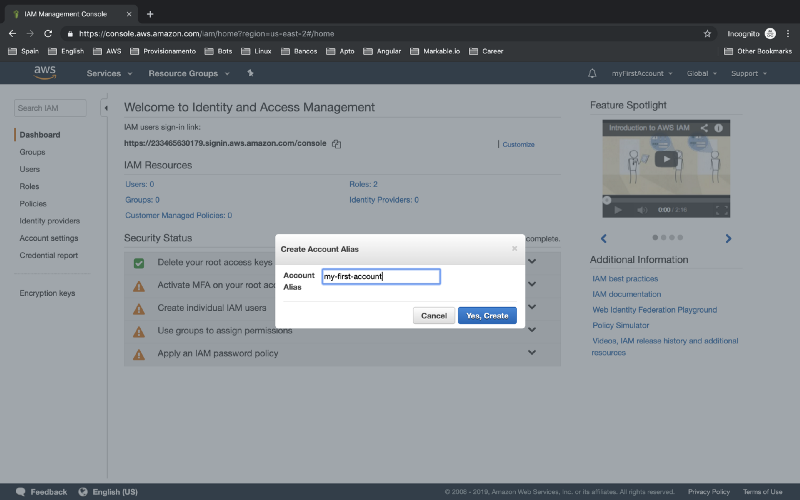The height and width of the screenshot is (500, 800).
Task: Open Credential report in sidebar
Action: pos(48,255)
